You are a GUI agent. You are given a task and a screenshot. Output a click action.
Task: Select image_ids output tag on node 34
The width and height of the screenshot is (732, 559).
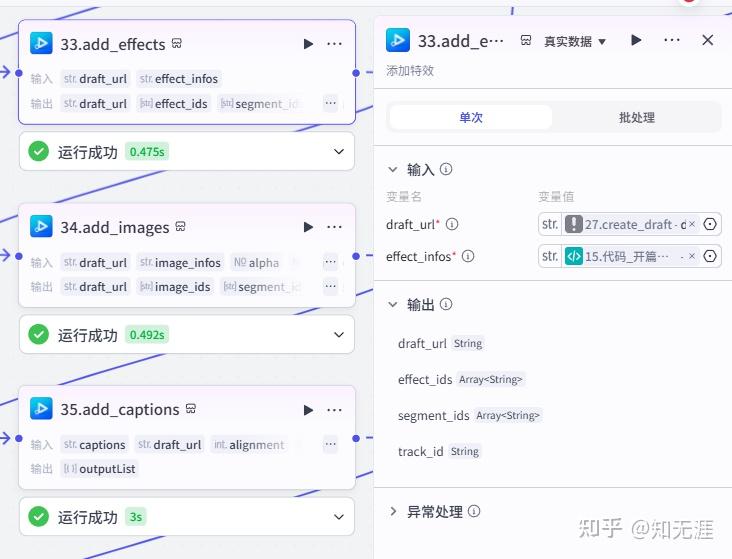(x=175, y=287)
